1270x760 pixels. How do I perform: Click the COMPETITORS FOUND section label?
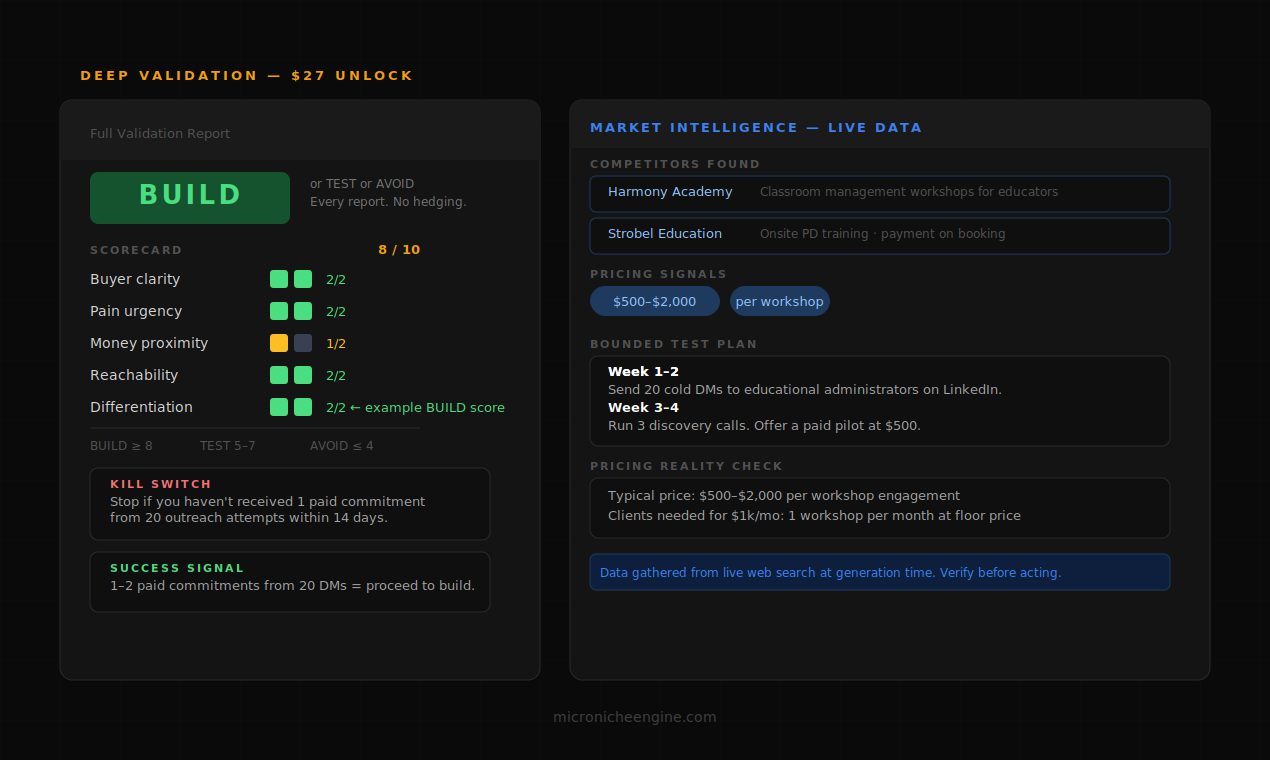click(675, 164)
